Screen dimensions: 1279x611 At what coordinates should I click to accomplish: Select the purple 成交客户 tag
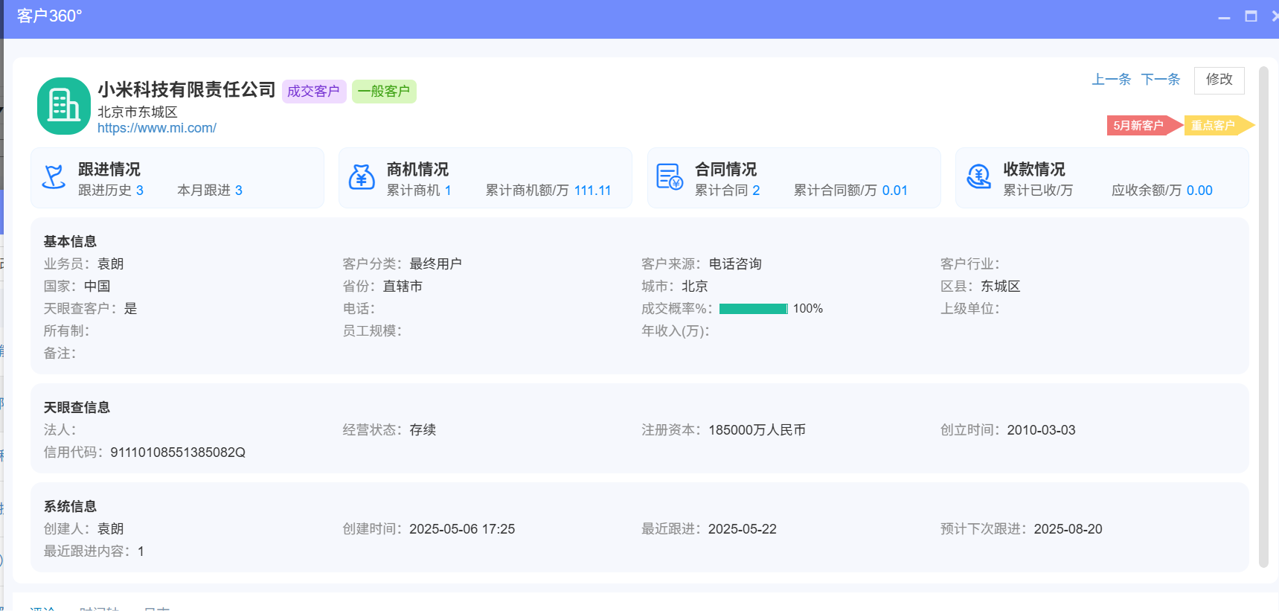[x=314, y=91]
